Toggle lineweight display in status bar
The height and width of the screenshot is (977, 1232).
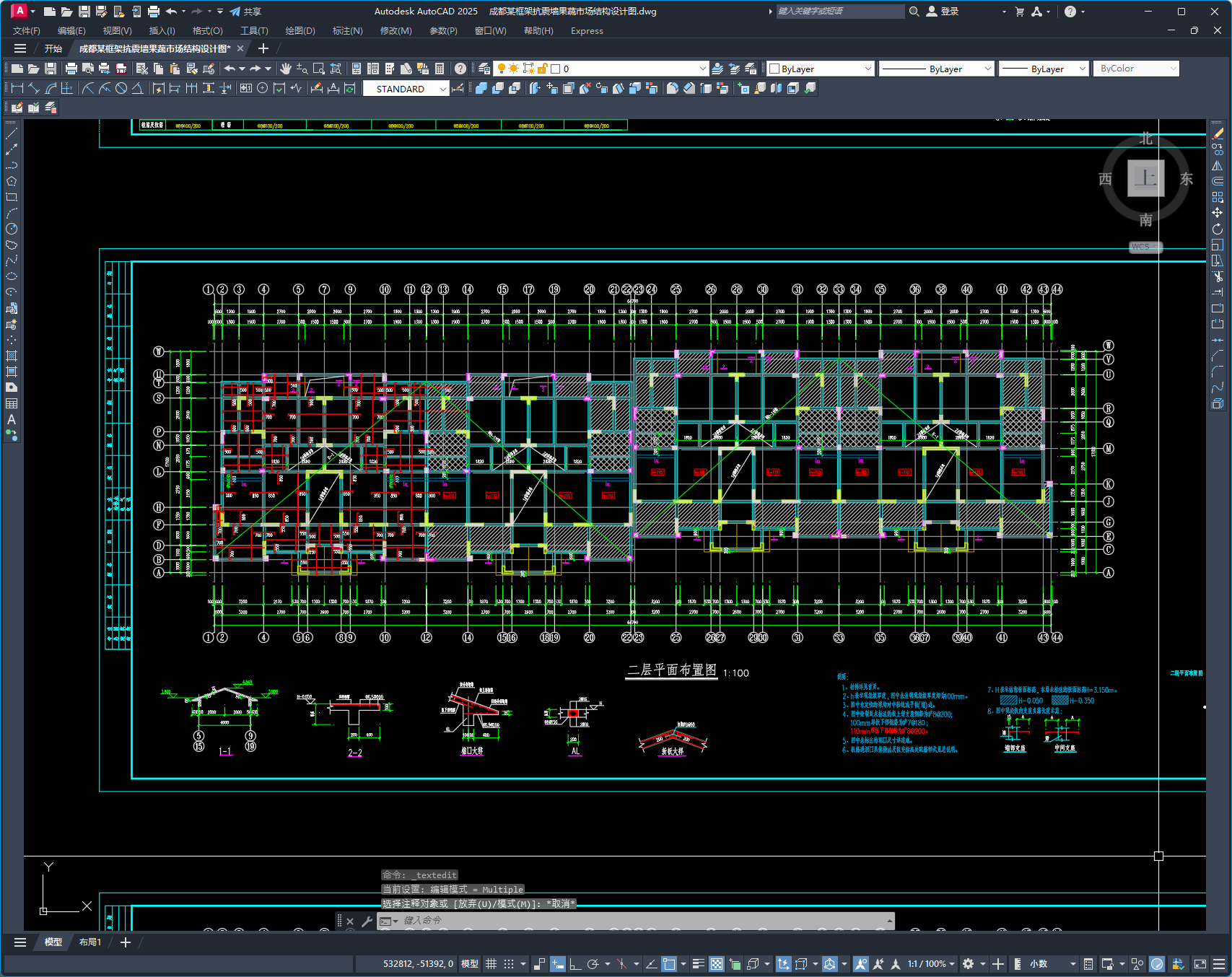698,964
